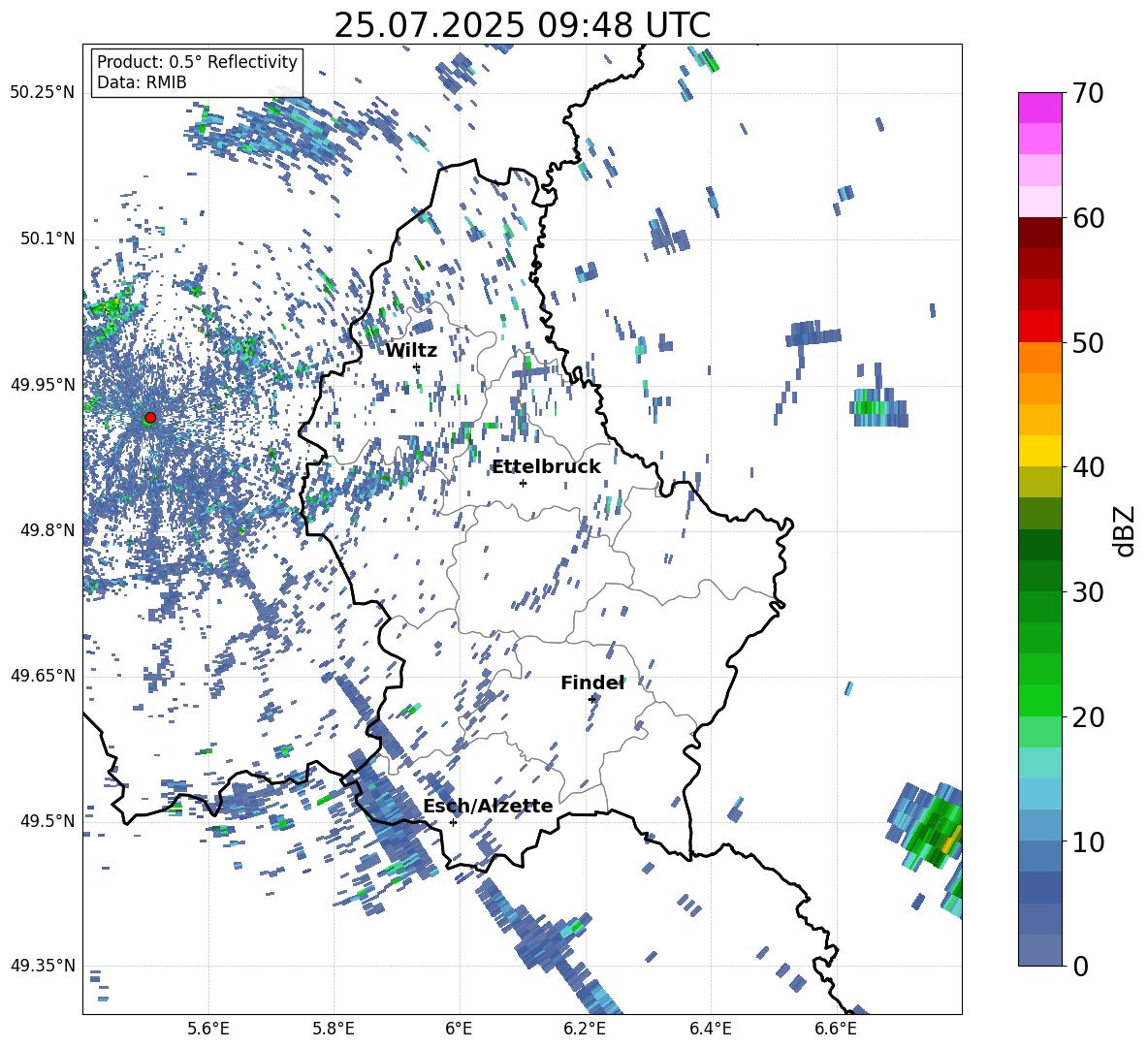
Task: Click the Findel station label
Action: click(x=592, y=683)
